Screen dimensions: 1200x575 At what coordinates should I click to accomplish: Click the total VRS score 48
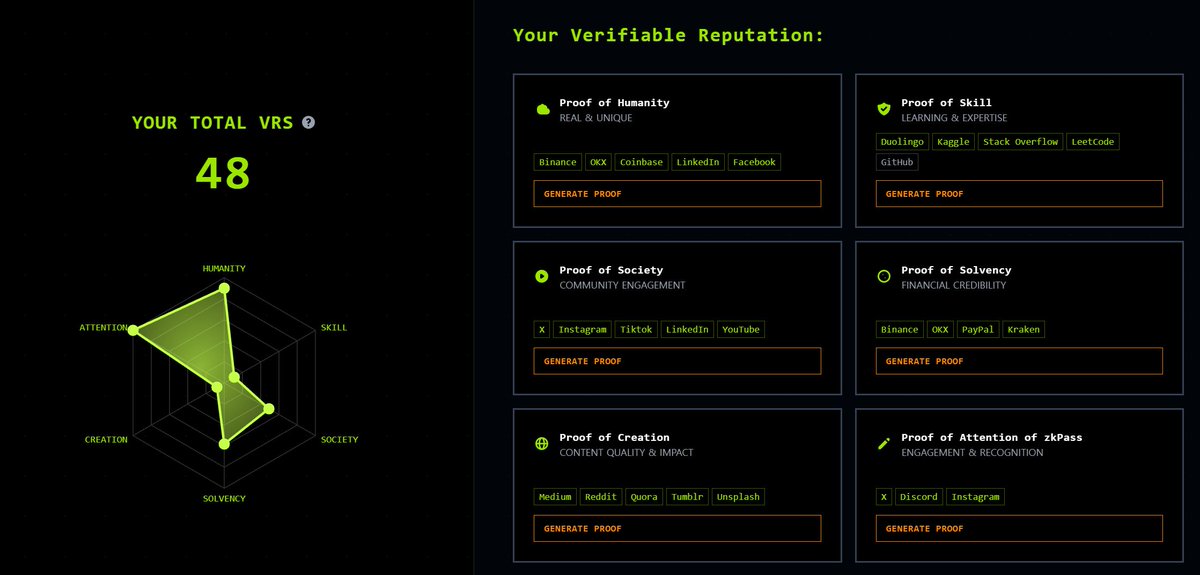(x=223, y=174)
